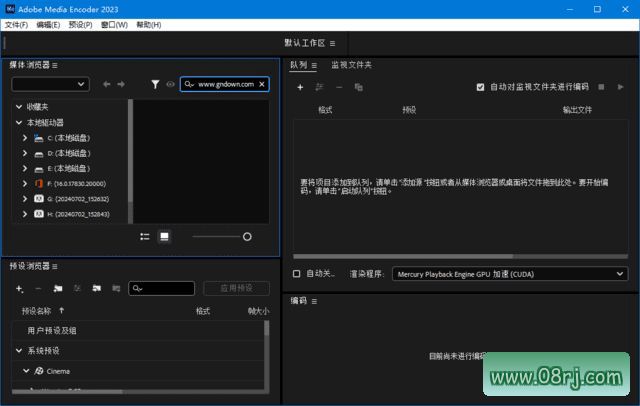Viewport: 640px width, 406px height.
Task: Expand the H: (20240702_152843) drive node
Action: [x=25, y=214]
